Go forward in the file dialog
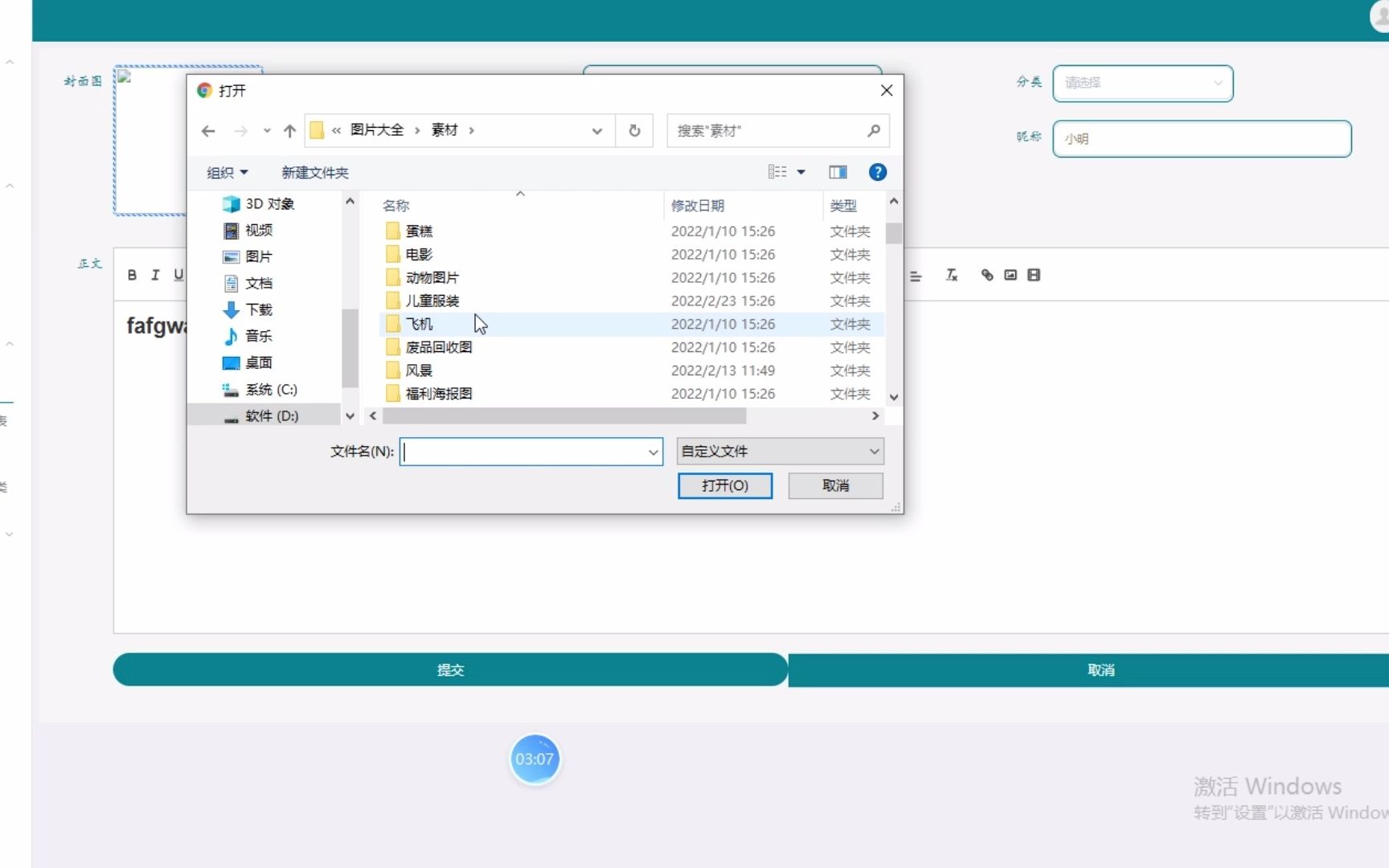1389x868 pixels. click(x=240, y=131)
